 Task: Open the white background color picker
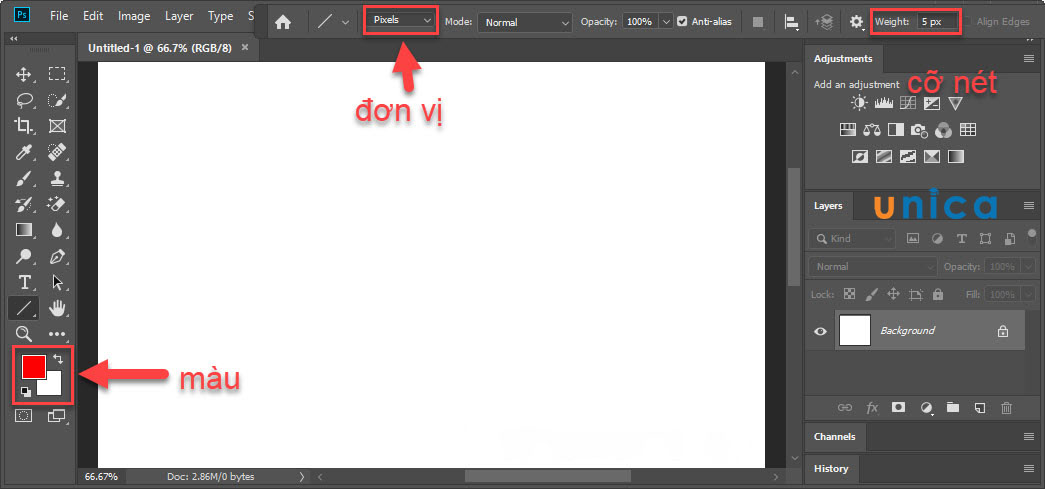click(53, 386)
